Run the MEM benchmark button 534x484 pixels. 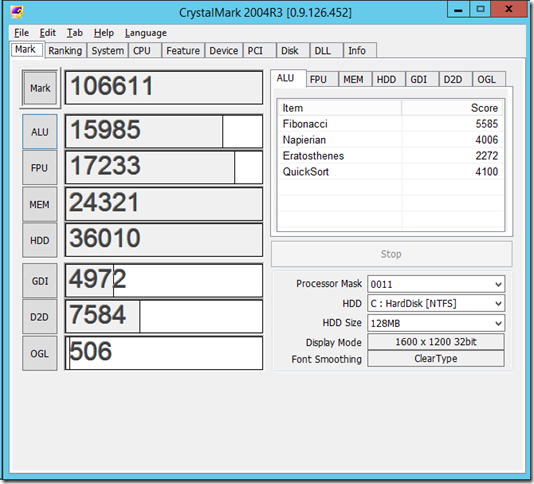40,204
